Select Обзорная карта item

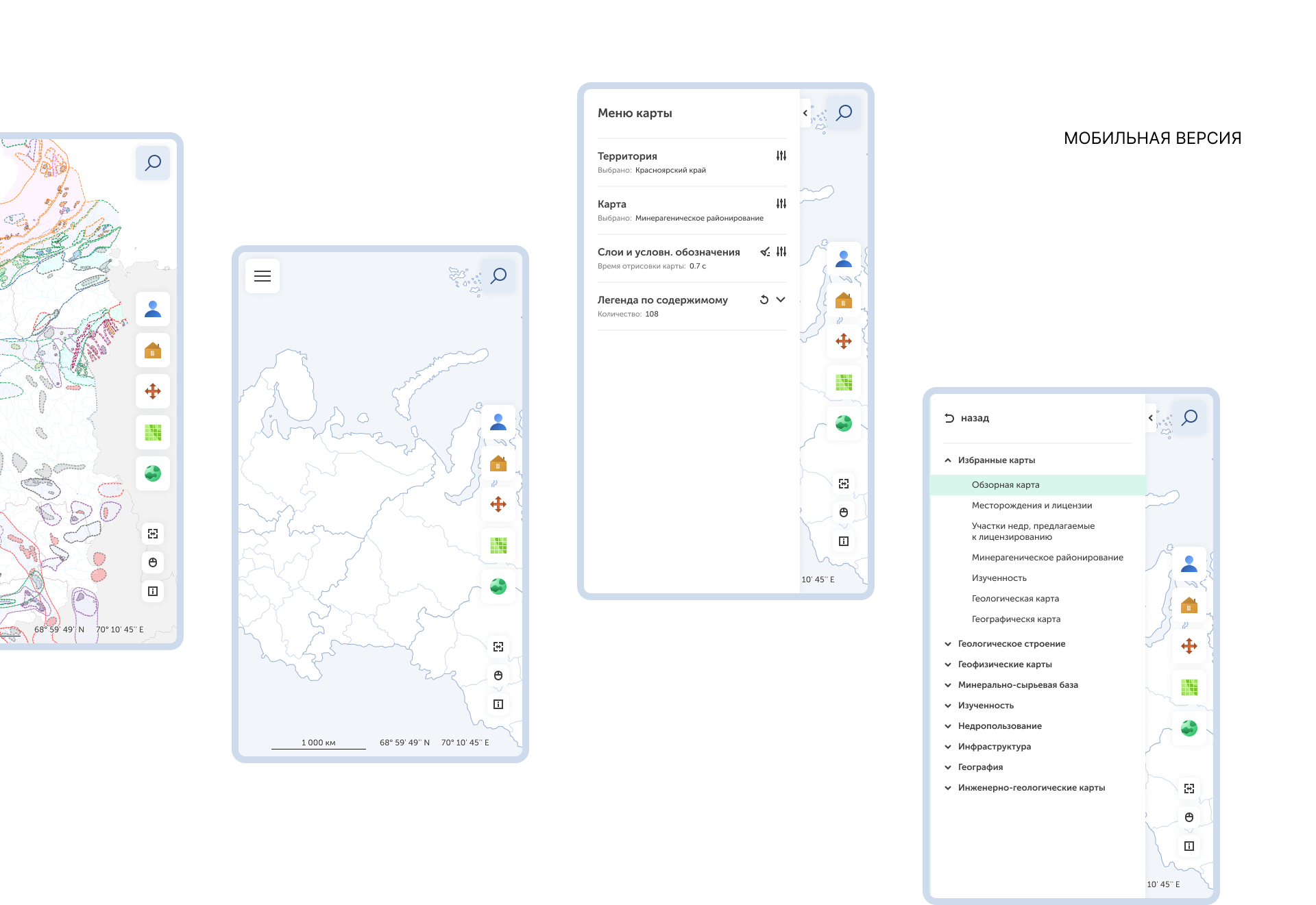coord(1006,485)
